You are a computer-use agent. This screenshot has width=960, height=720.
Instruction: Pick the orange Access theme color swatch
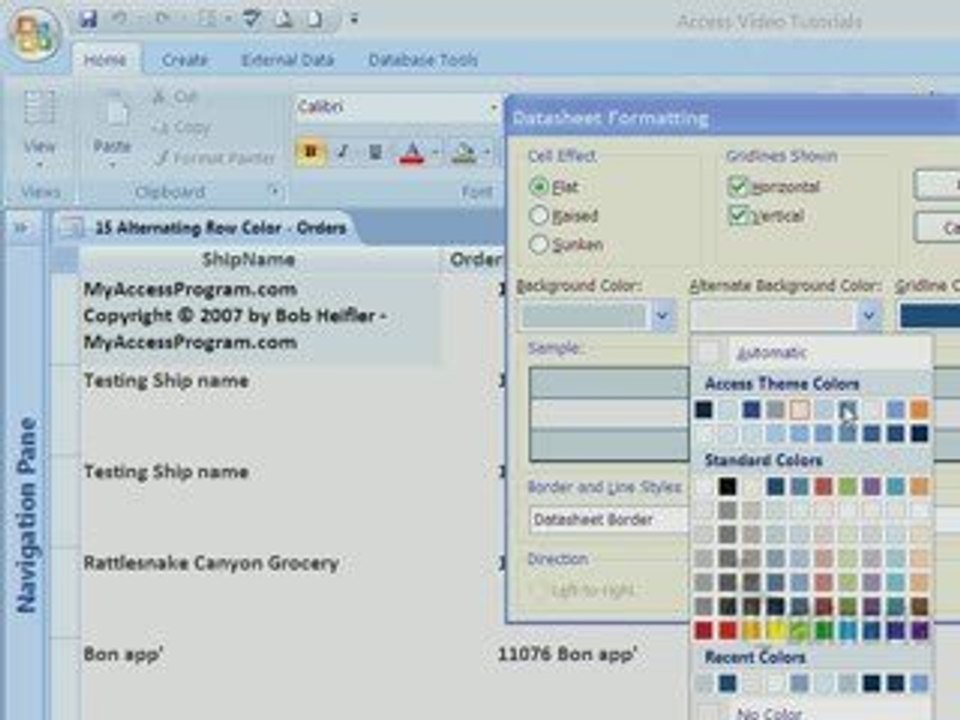pyautogui.click(x=918, y=409)
